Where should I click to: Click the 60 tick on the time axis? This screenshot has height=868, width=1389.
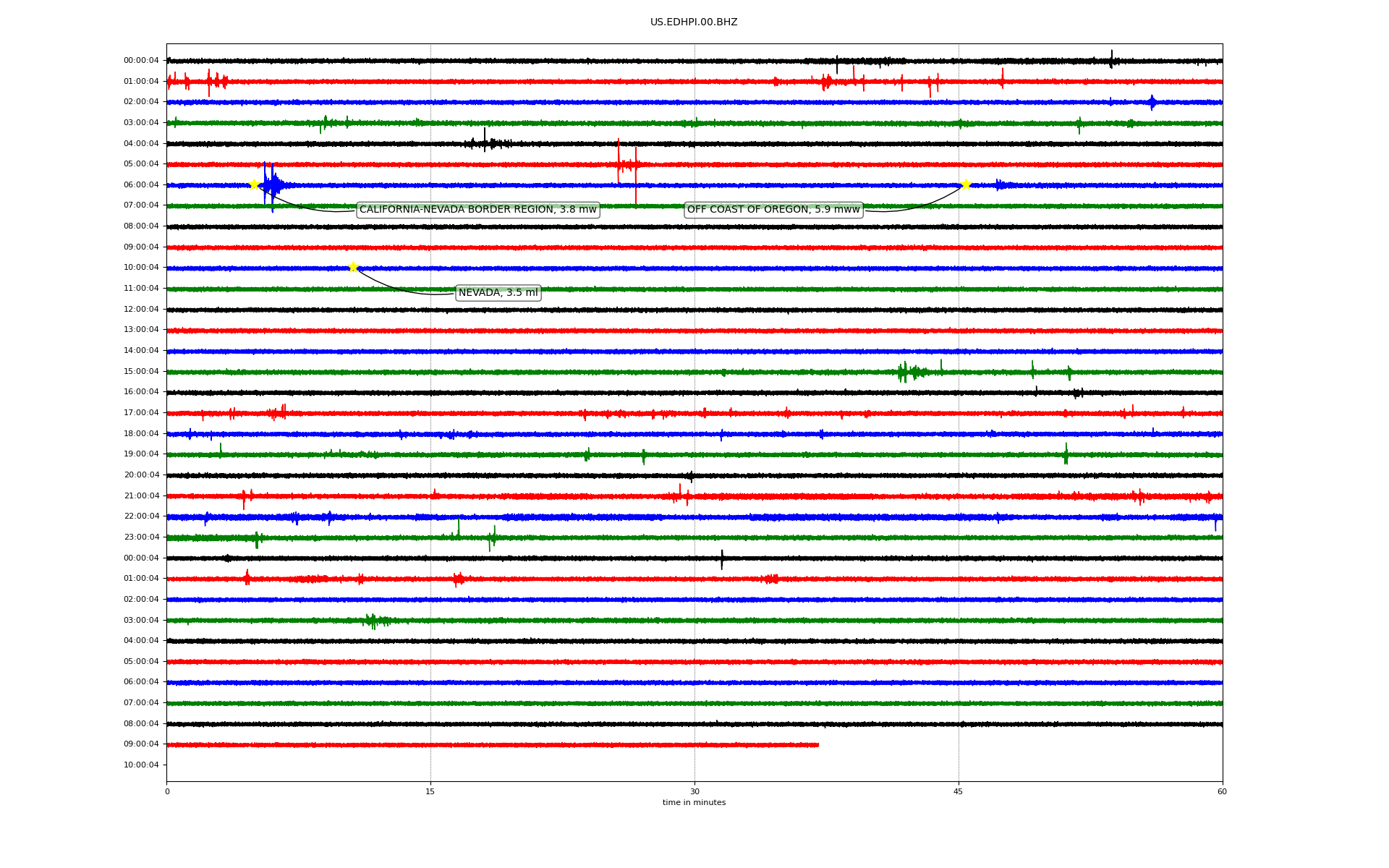click(x=1222, y=791)
